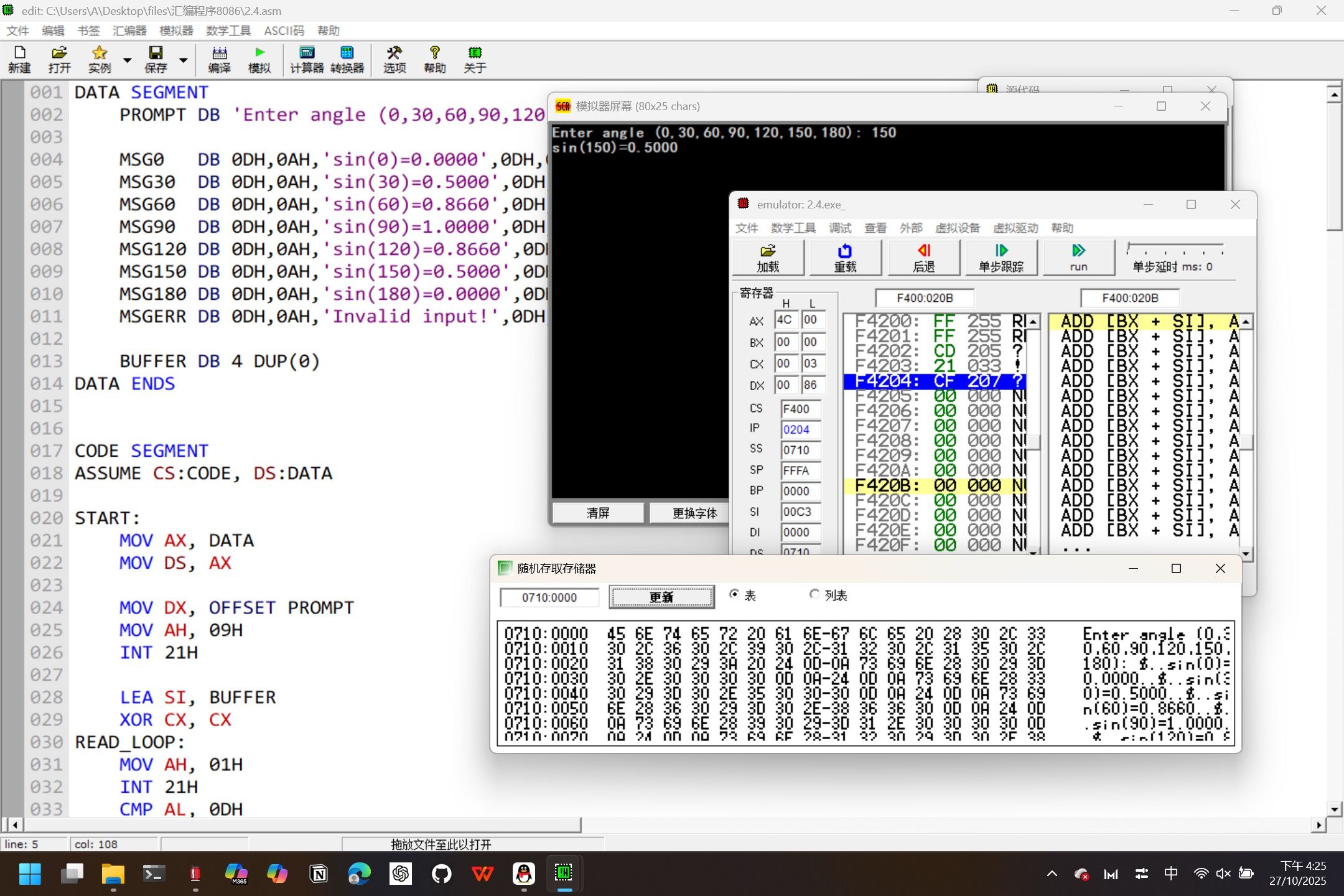Screen dimensions: 1344x896
Task: Open the 计算器 calculator tool
Action: (x=307, y=60)
